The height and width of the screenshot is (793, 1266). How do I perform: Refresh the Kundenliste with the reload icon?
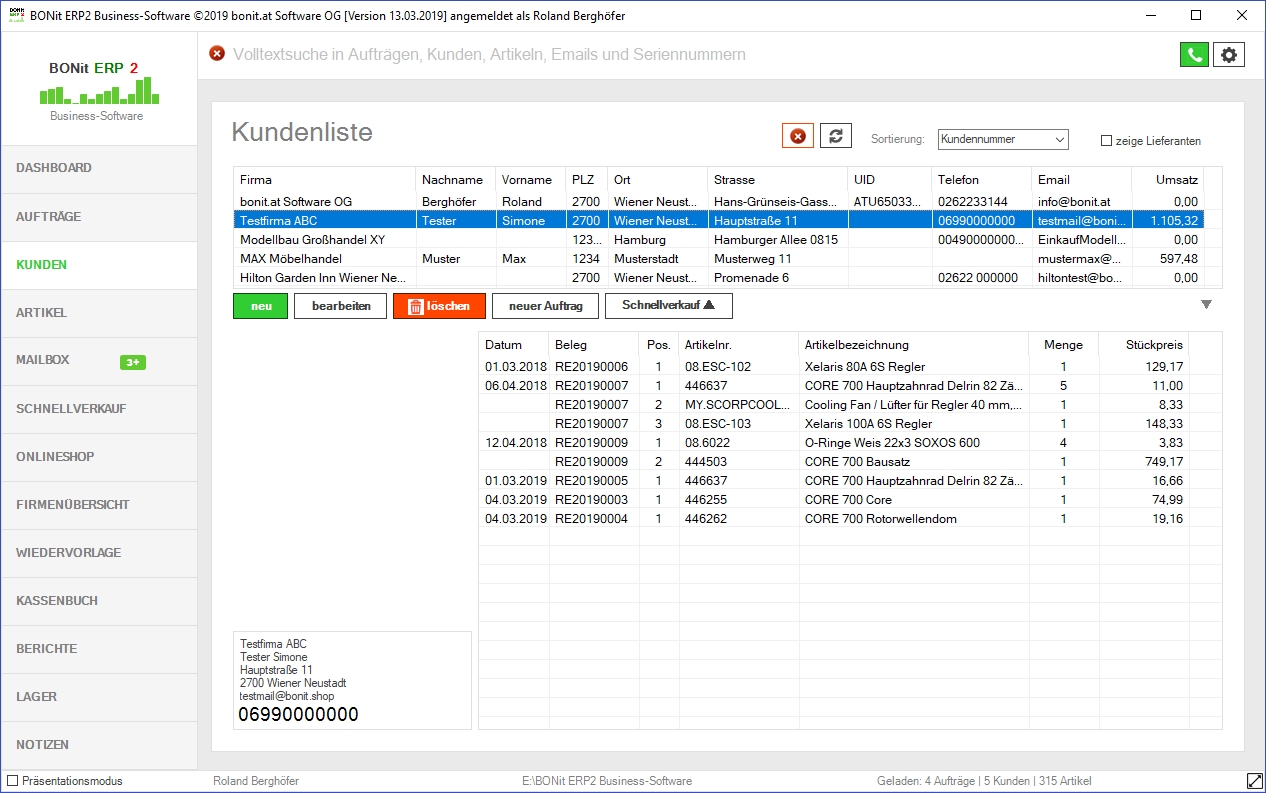click(x=836, y=136)
